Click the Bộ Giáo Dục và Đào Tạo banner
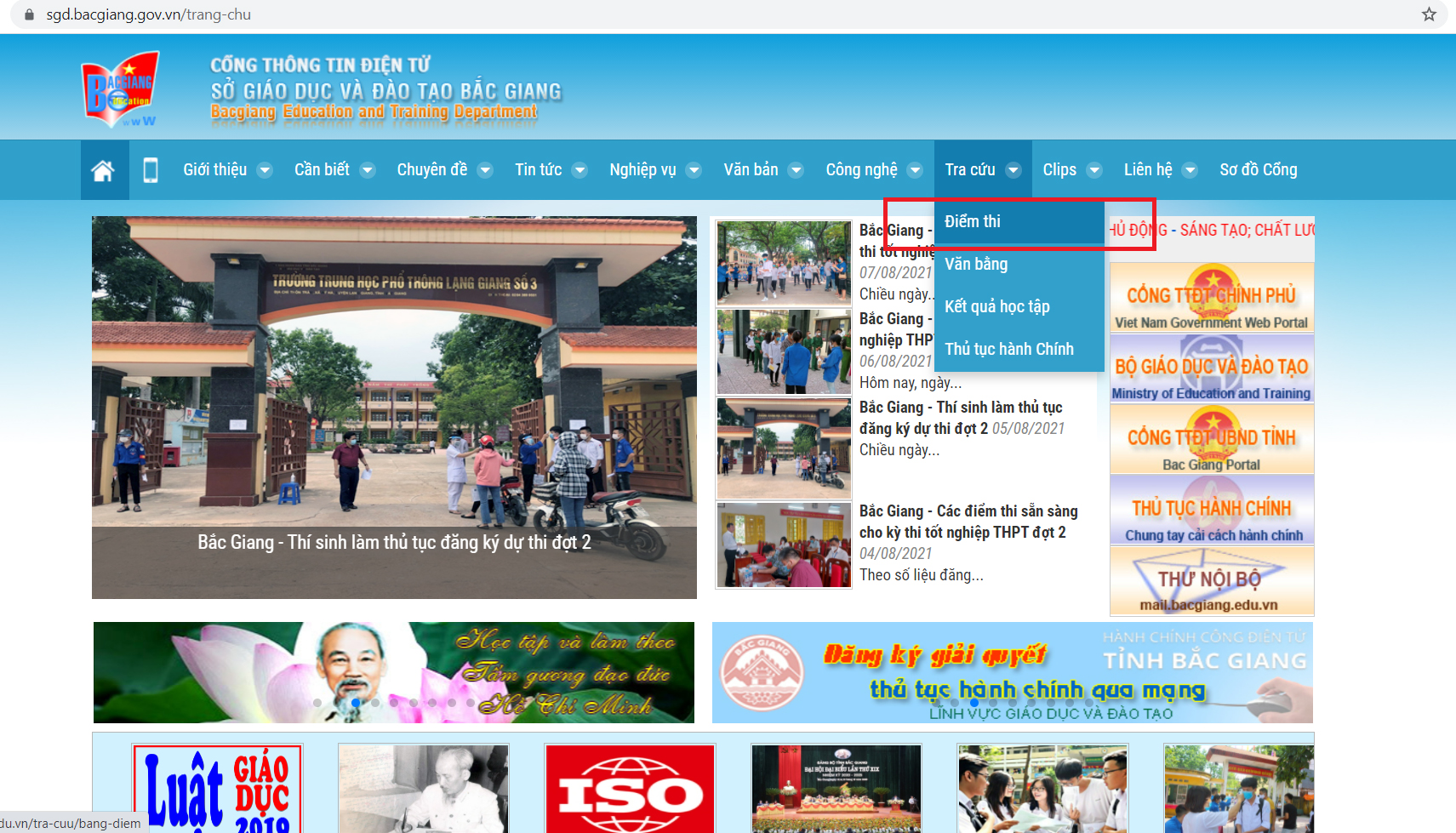The image size is (1456, 833). [x=1211, y=368]
